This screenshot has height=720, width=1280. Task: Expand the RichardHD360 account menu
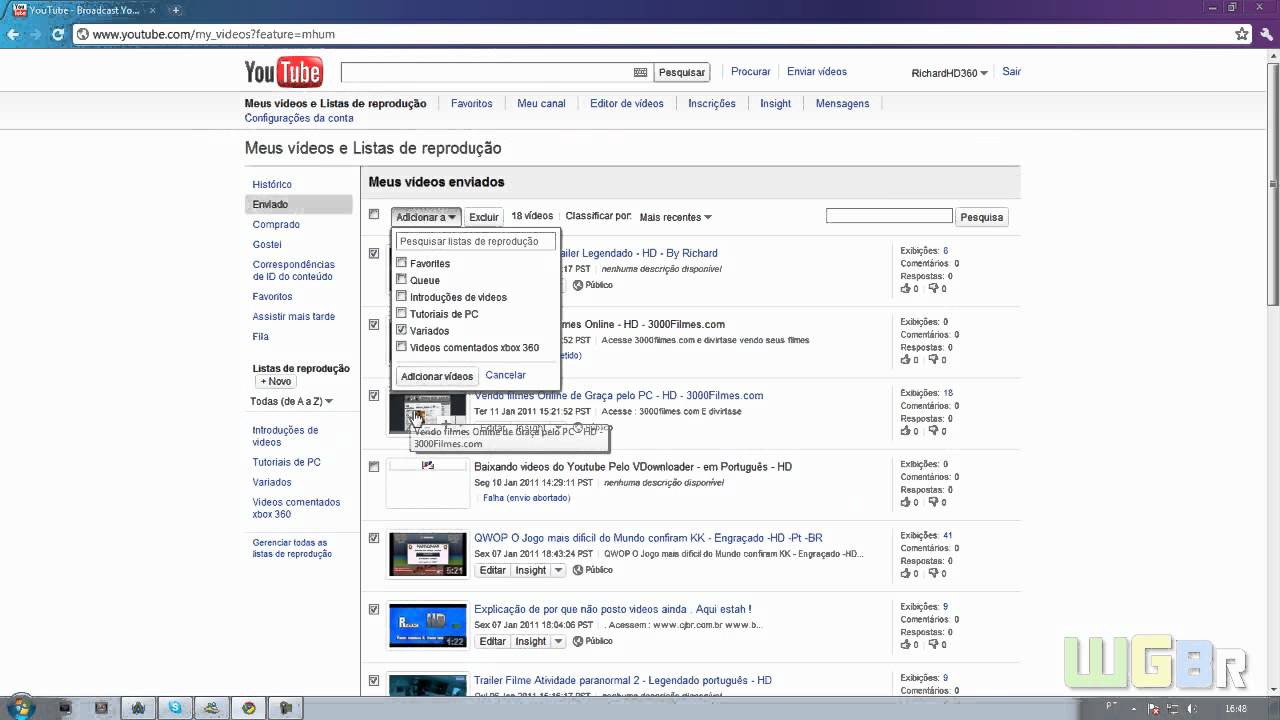(949, 73)
